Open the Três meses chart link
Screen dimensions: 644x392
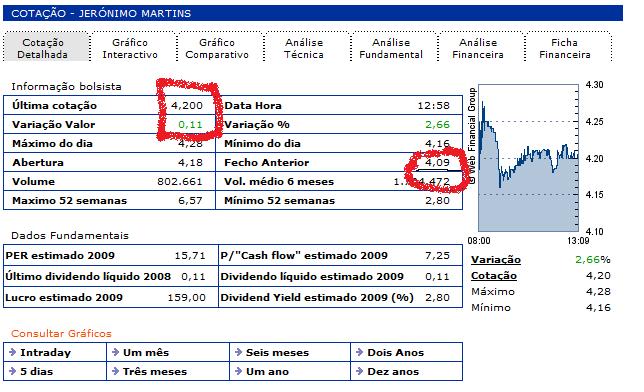(155, 371)
